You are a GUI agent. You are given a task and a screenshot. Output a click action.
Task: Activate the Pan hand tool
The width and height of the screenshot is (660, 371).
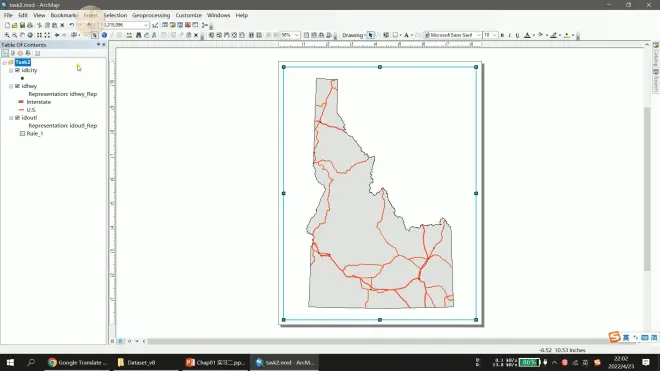point(22,35)
